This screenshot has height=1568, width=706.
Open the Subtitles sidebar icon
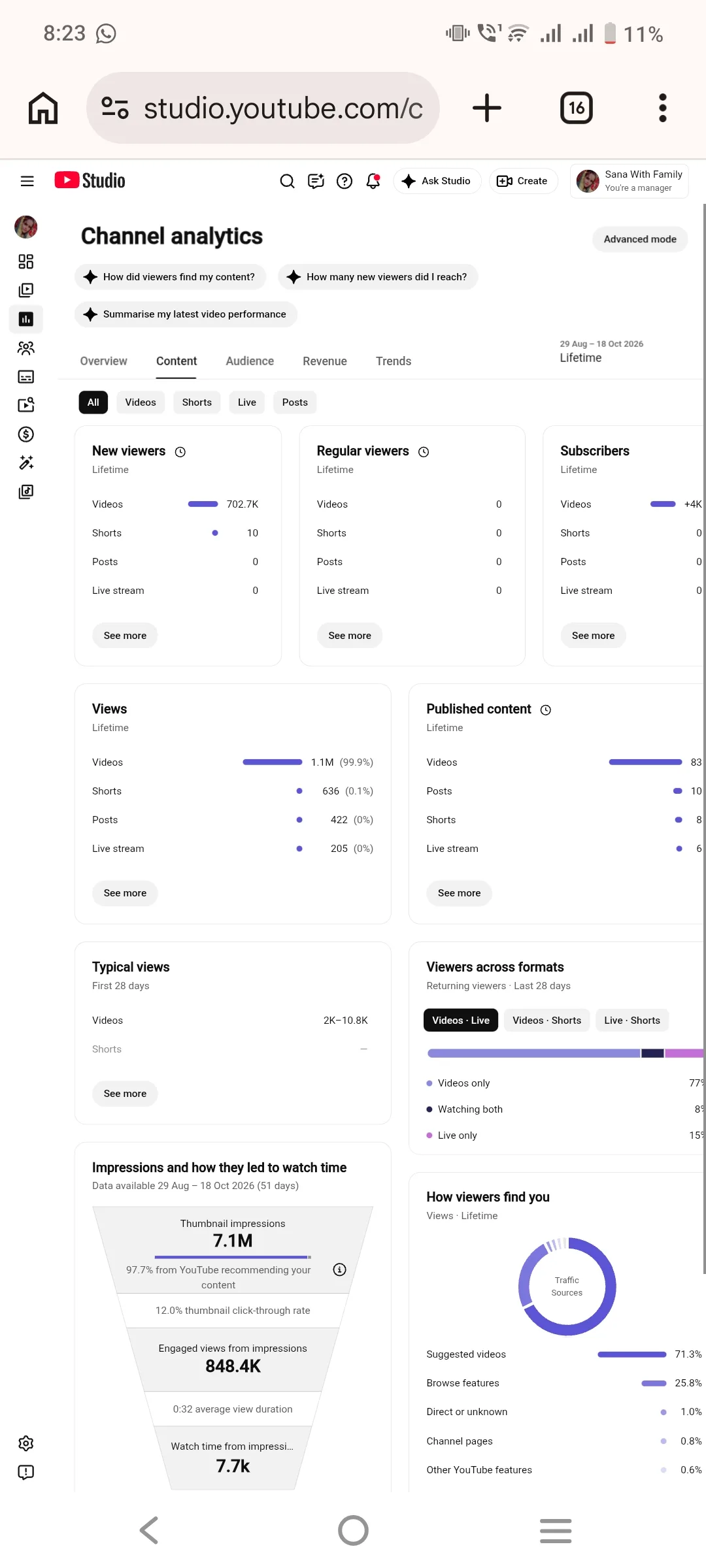click(x=26, y=377)
